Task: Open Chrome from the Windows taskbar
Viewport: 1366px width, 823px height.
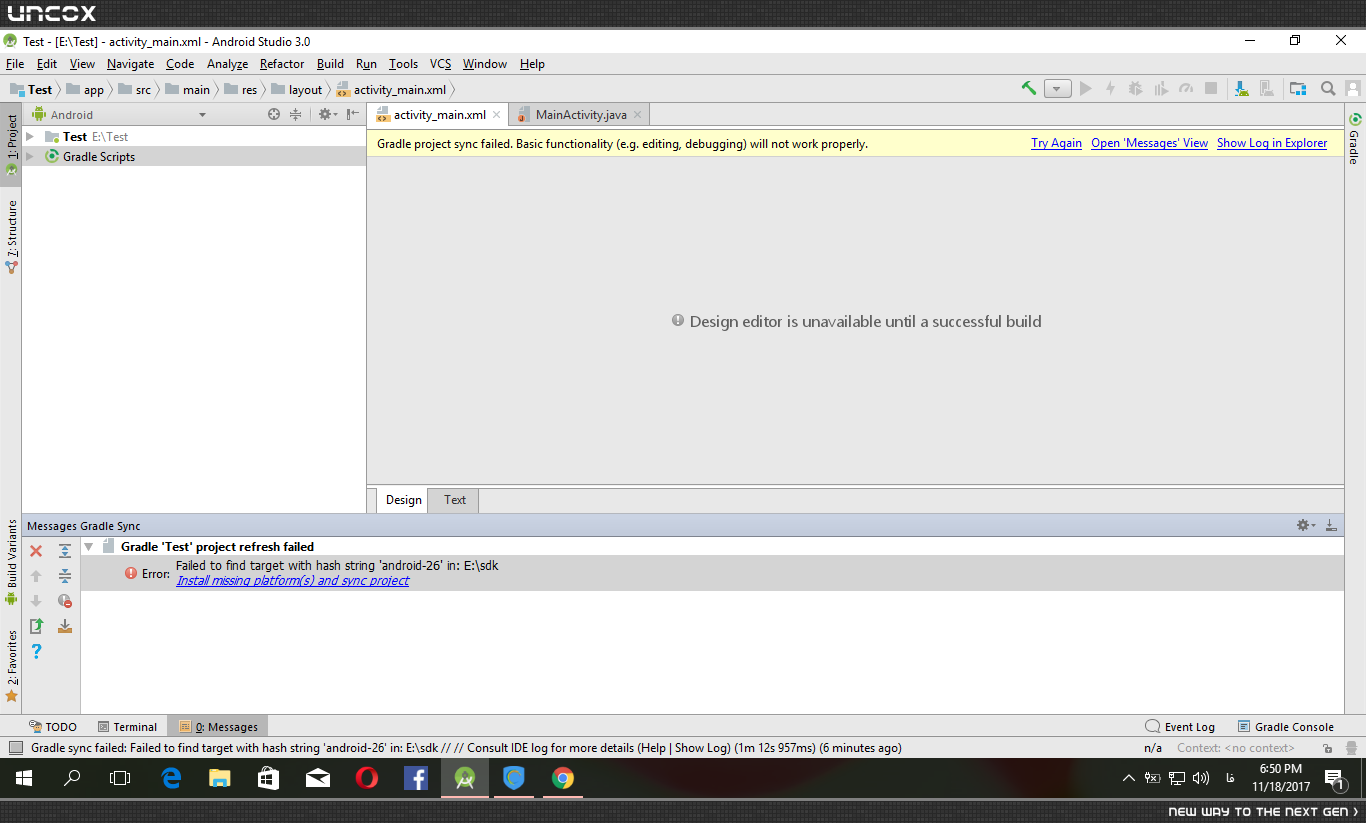Action: [x=563, y=778]
